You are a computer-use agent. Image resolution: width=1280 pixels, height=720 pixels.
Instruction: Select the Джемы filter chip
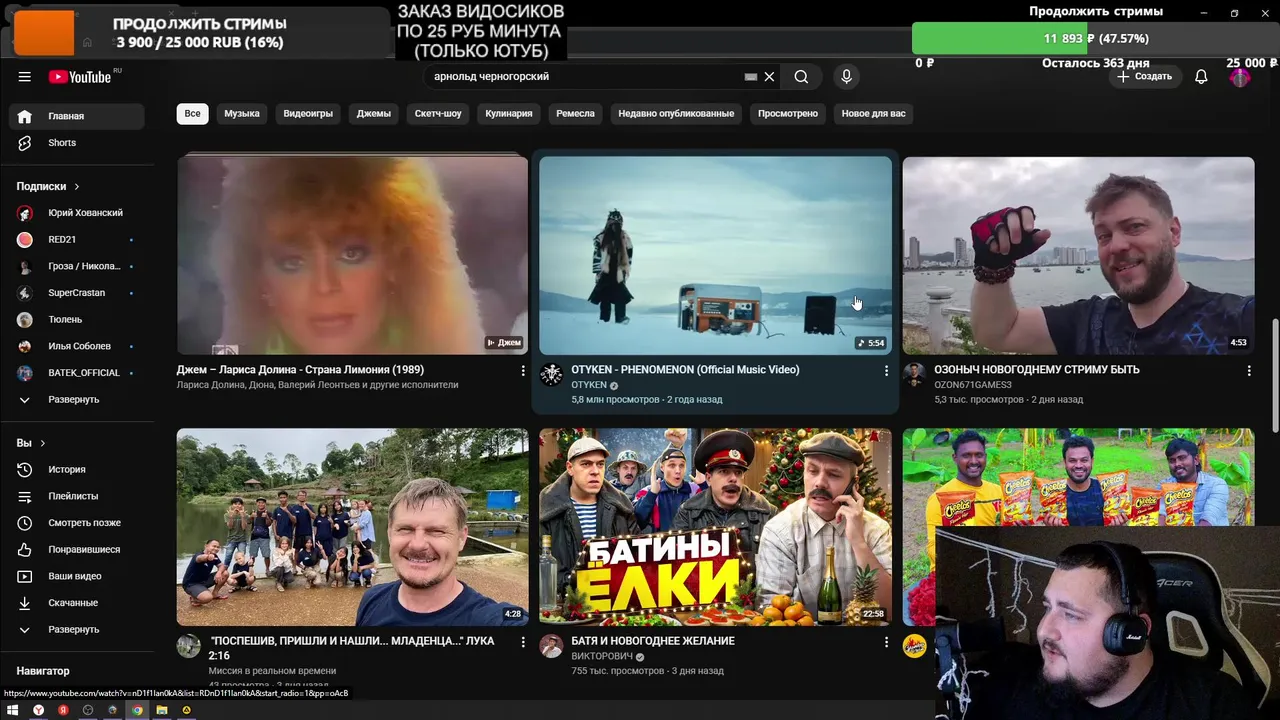coord(374,114)
